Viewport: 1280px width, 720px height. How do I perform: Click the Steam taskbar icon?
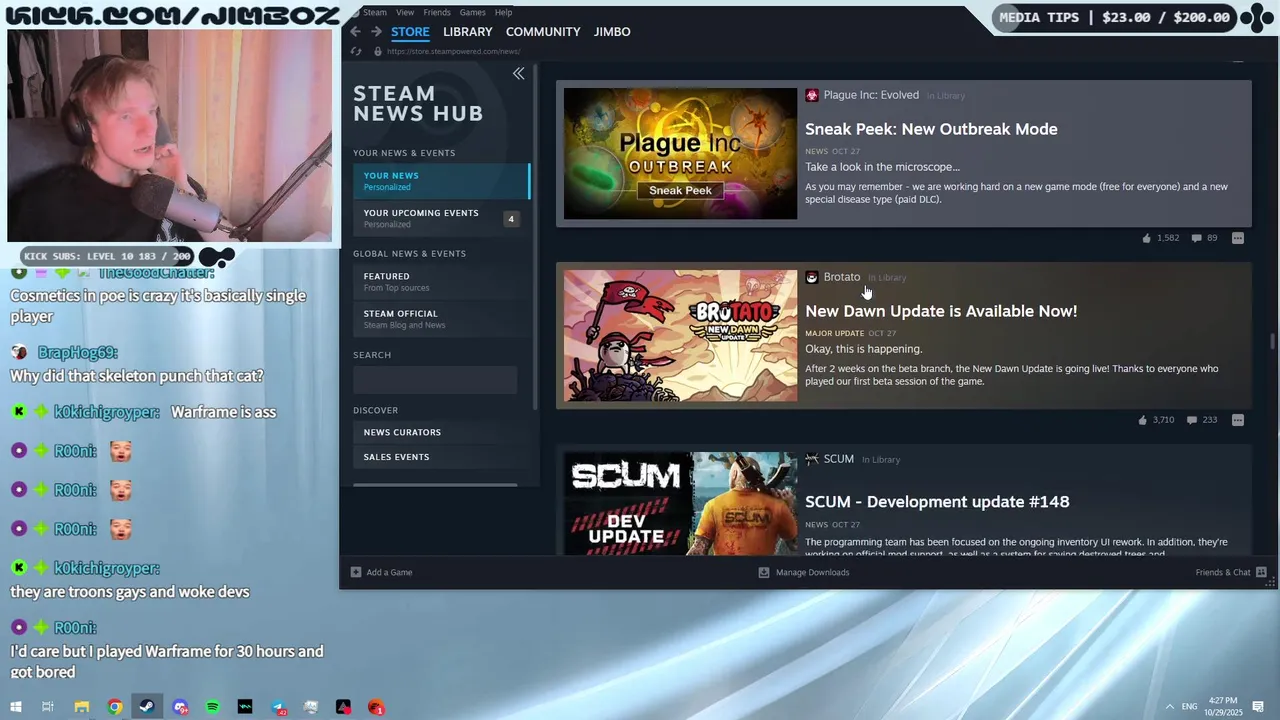click(147, 707)
